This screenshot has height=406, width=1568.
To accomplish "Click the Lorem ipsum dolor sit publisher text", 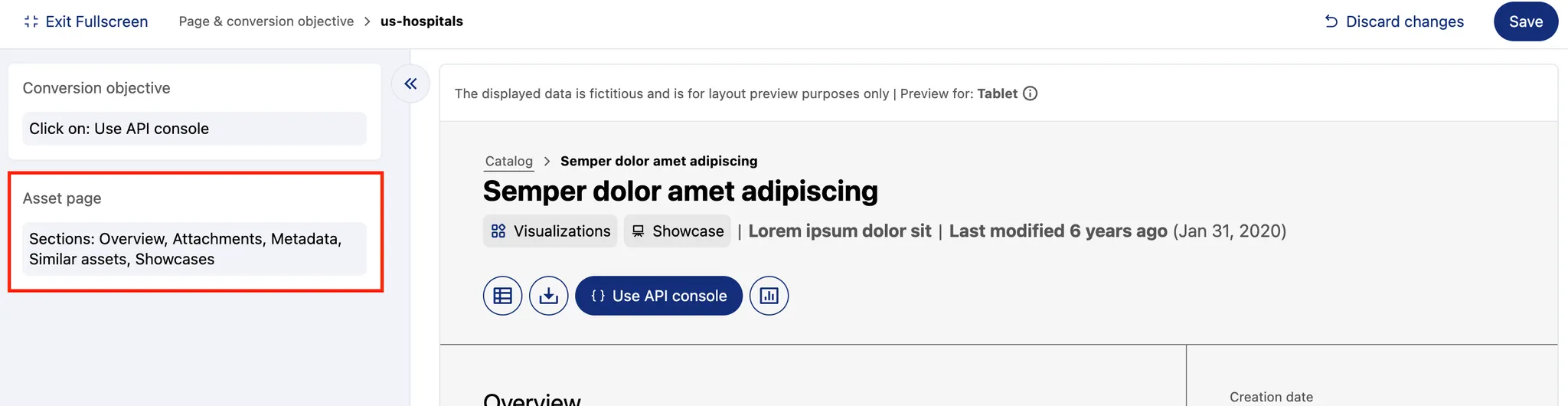I will point(840,231).
